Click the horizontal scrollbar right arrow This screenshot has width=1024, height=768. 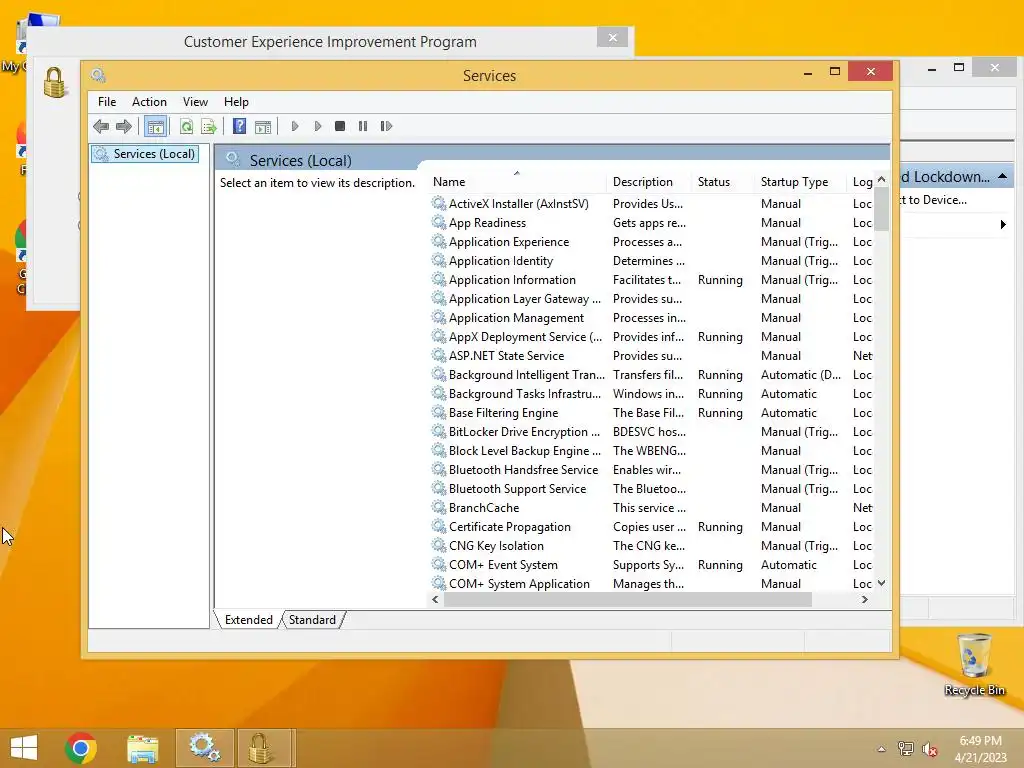point(865,600)
